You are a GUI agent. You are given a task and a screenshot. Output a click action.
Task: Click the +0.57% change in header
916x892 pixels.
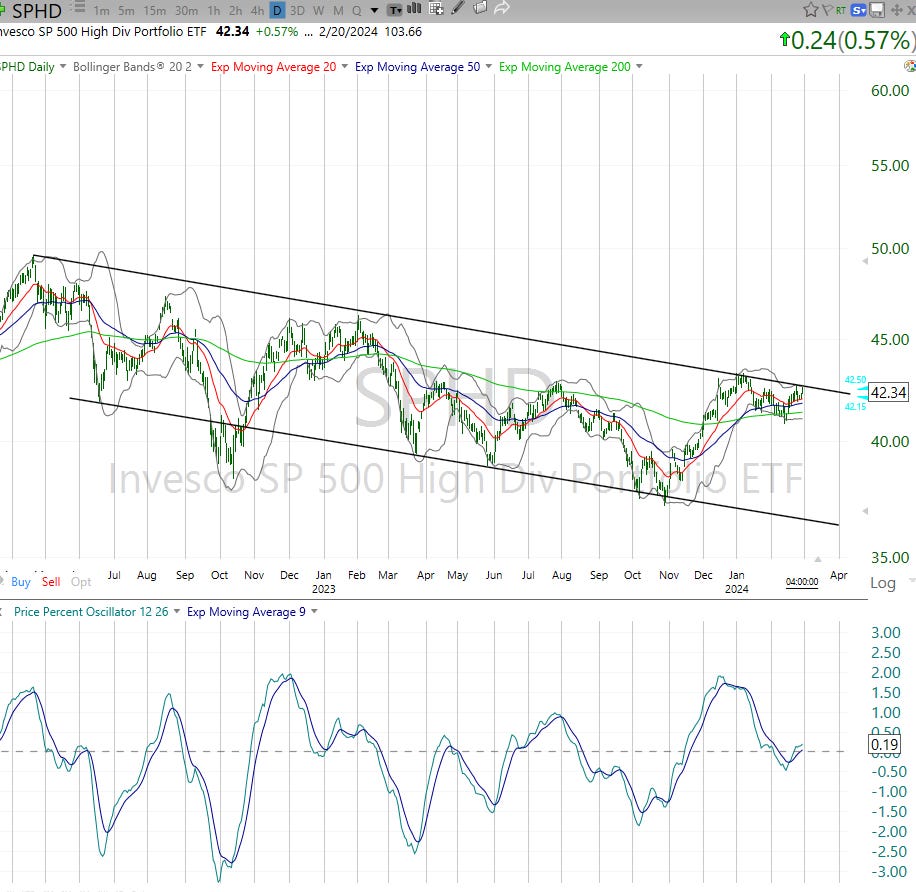pyautogui.click(x=277, y=32)
